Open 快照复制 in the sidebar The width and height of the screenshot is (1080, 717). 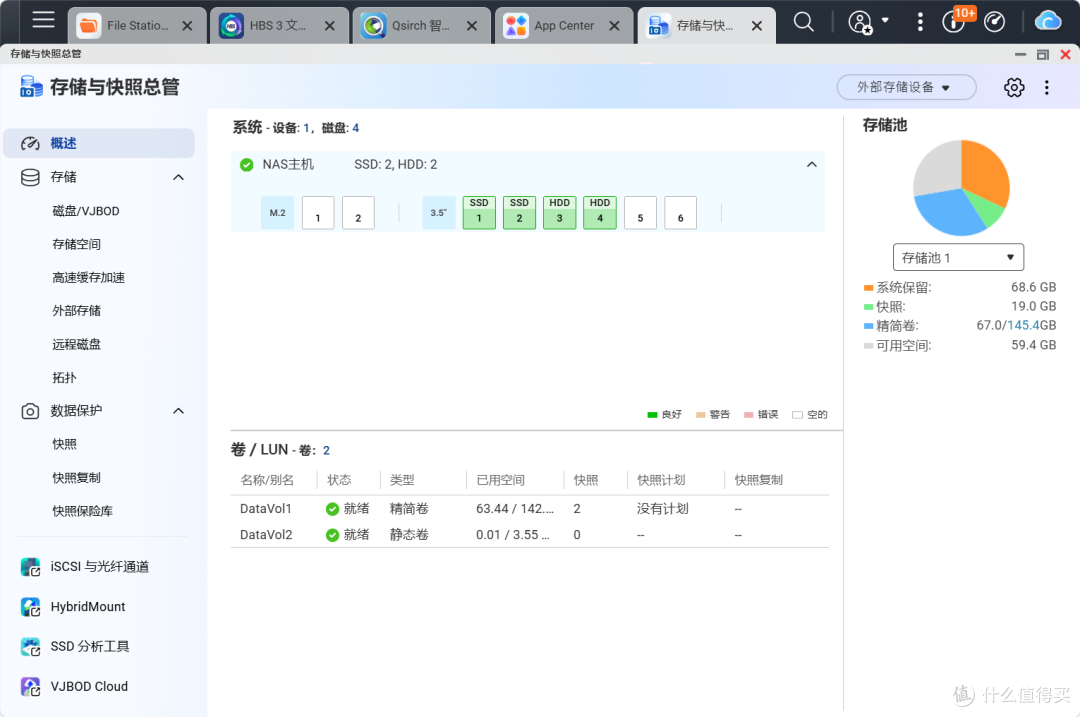coord(76,477)
